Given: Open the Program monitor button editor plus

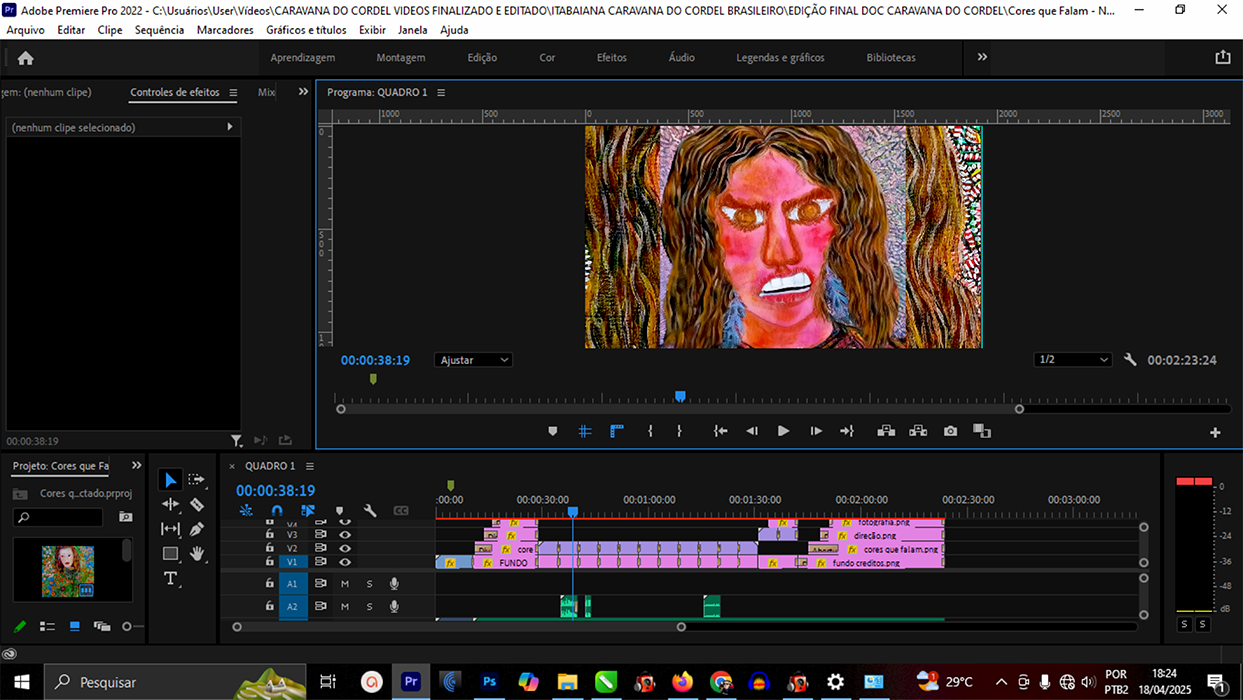Looking at the screenshot, I should click(1215, 432).
